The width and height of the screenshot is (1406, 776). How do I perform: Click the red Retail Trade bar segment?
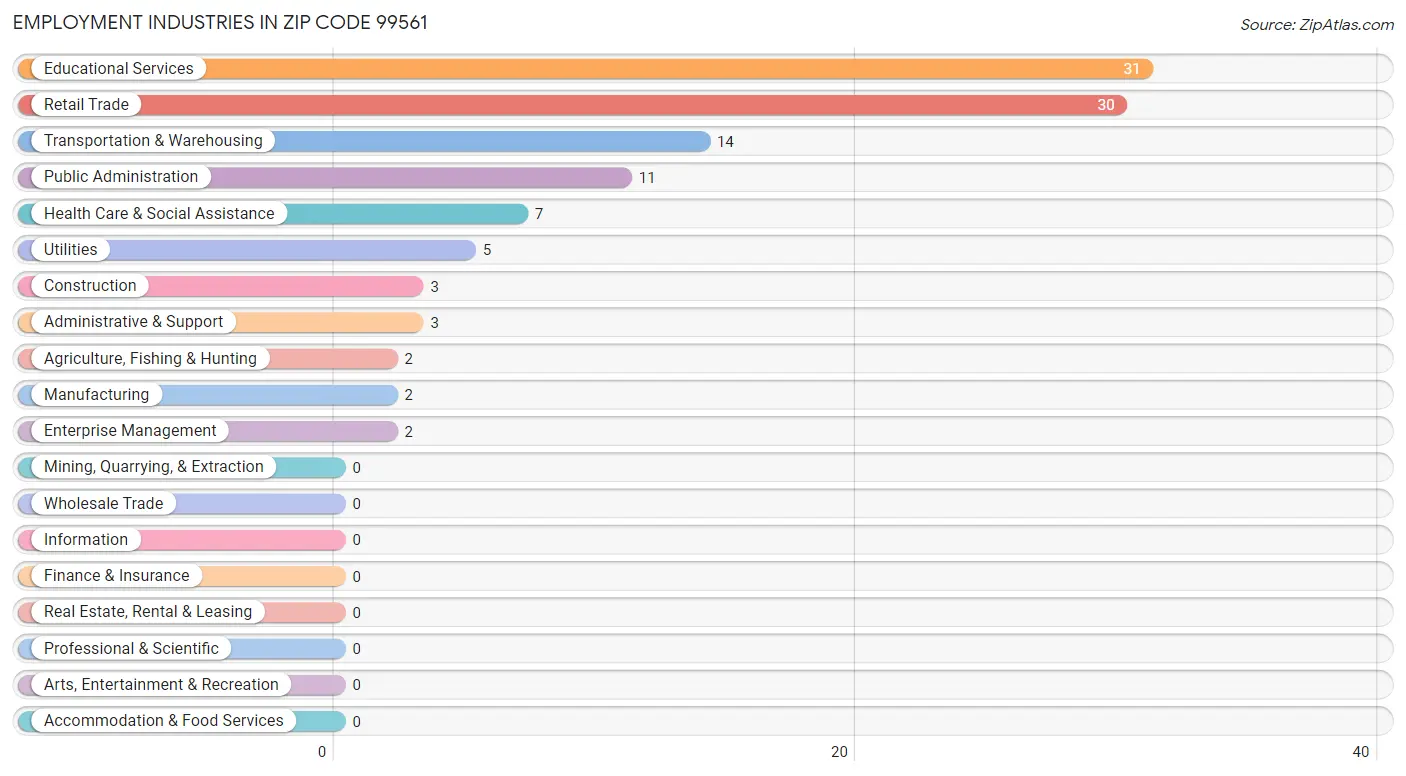tap(572, 105)
